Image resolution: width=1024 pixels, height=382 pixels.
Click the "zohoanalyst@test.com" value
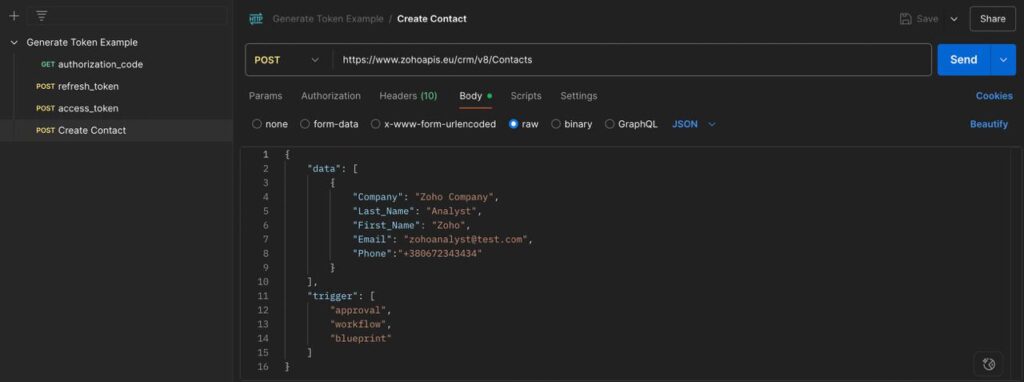pyautogui.click(x=466, y=240)
